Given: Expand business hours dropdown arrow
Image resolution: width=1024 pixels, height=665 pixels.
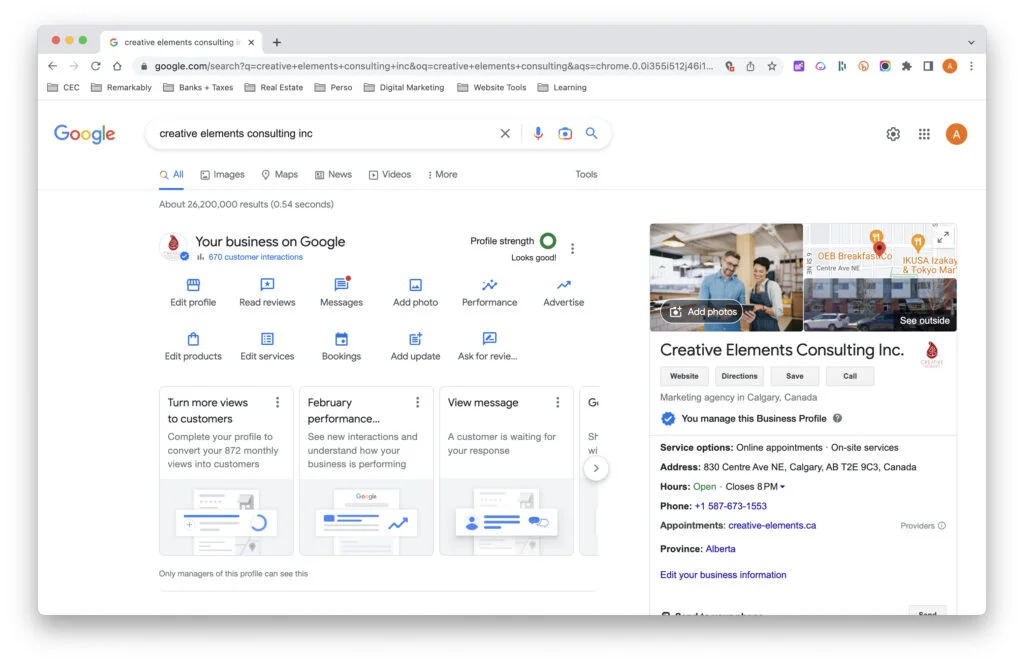Looking at the screenshot, I should (x=782, y=487).
